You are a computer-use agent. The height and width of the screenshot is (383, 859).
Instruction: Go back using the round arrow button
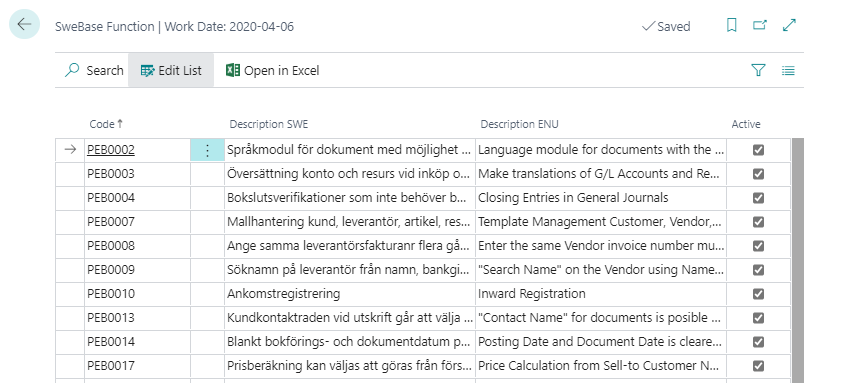click(24, 24)
